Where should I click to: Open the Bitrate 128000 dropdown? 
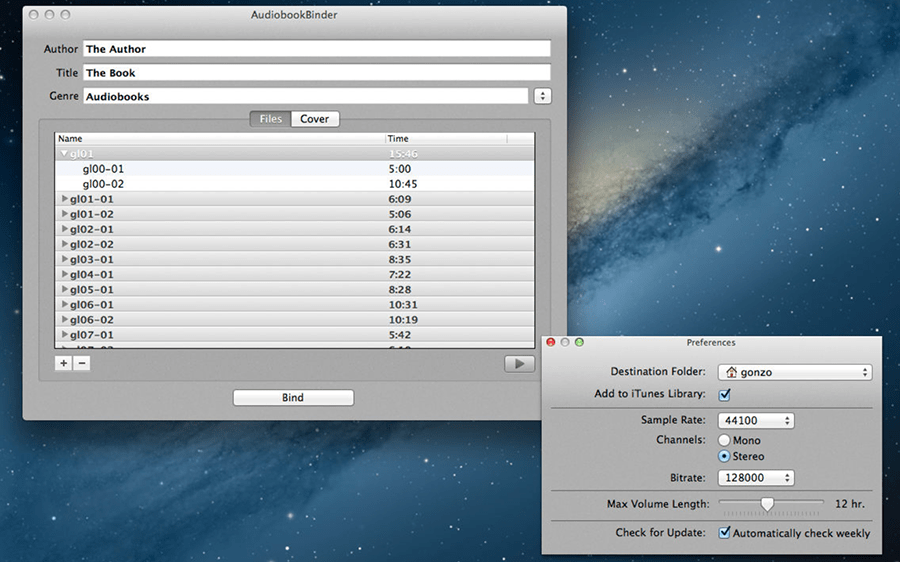[x=756, y=478]
